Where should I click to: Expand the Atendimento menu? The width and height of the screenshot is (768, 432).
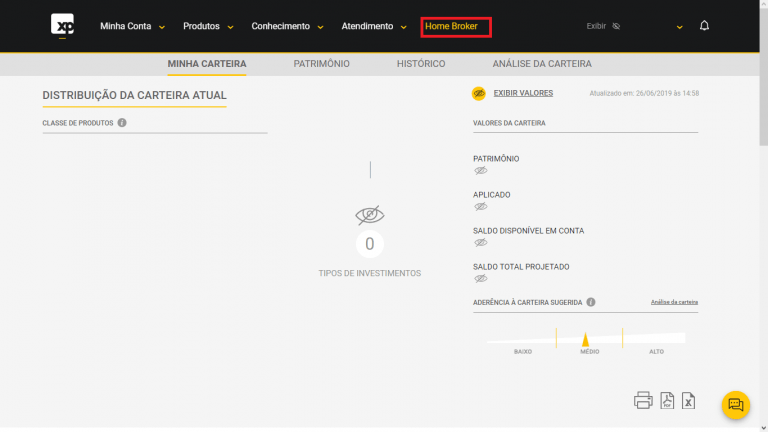[374, 26]
